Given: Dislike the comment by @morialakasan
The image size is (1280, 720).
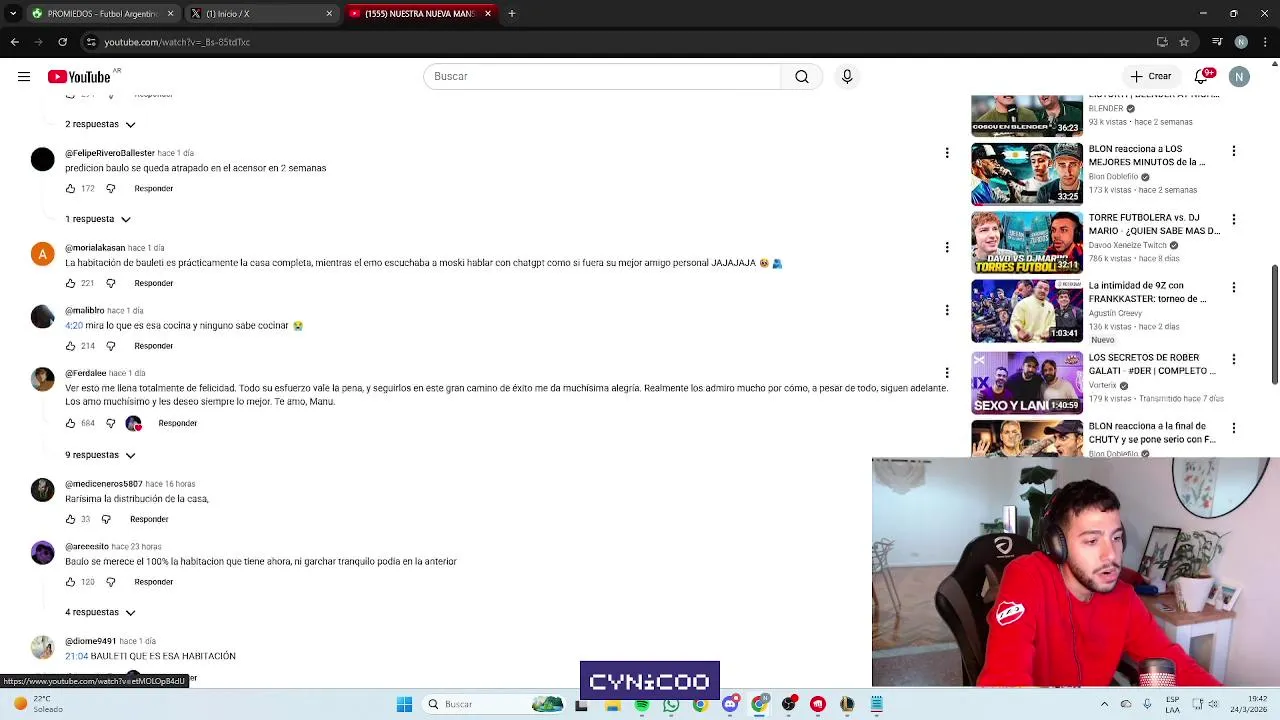Looking at the screenshot, I should point(111,283).
